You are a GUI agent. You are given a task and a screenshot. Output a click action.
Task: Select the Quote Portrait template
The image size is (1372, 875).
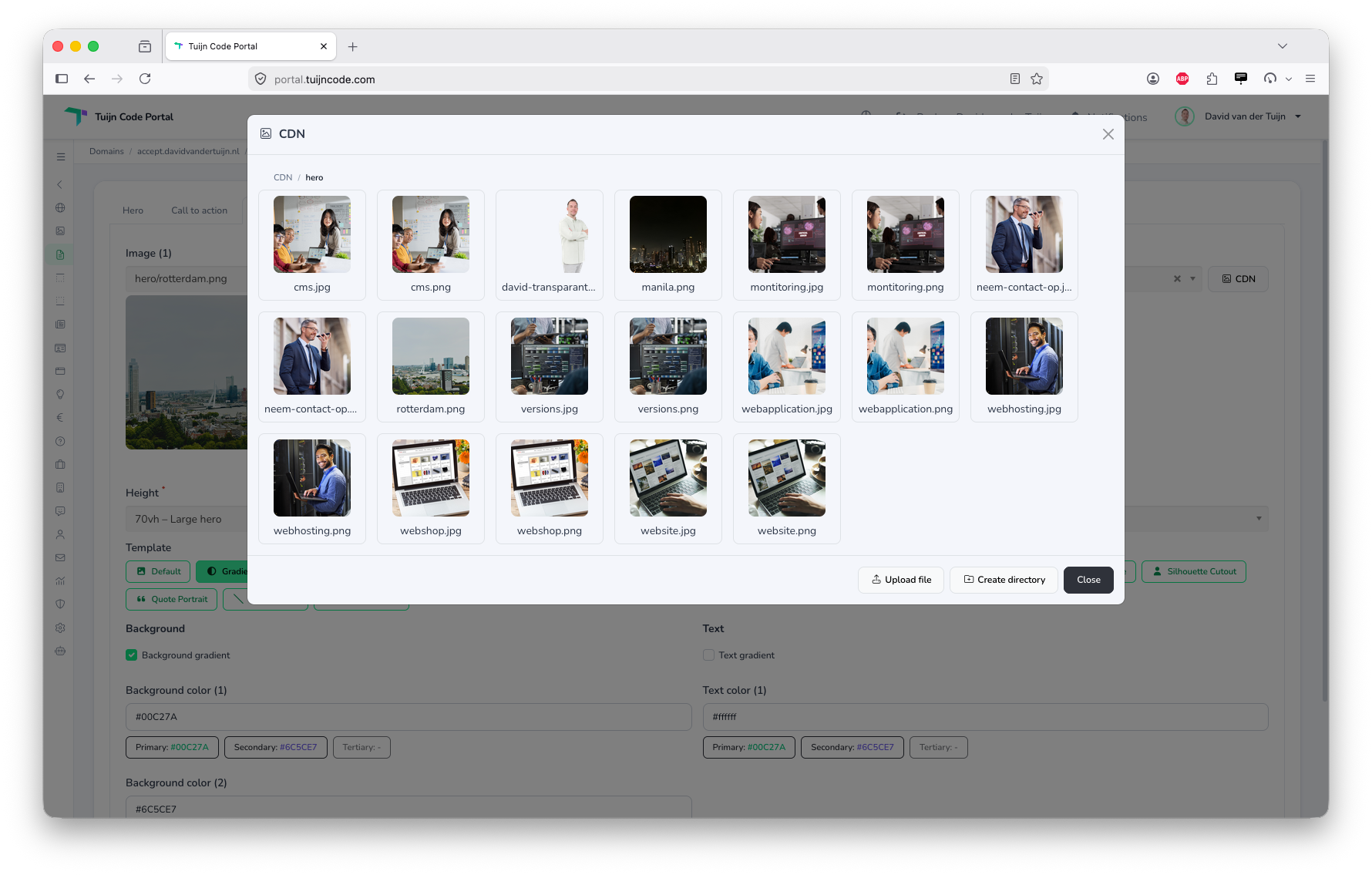coord(172,599)
